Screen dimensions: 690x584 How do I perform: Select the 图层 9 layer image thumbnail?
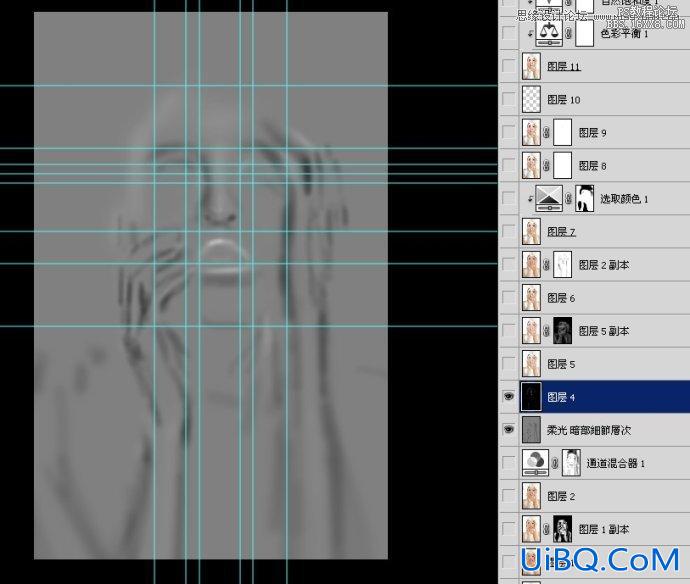pyautogui.click(x=531, y=132)
